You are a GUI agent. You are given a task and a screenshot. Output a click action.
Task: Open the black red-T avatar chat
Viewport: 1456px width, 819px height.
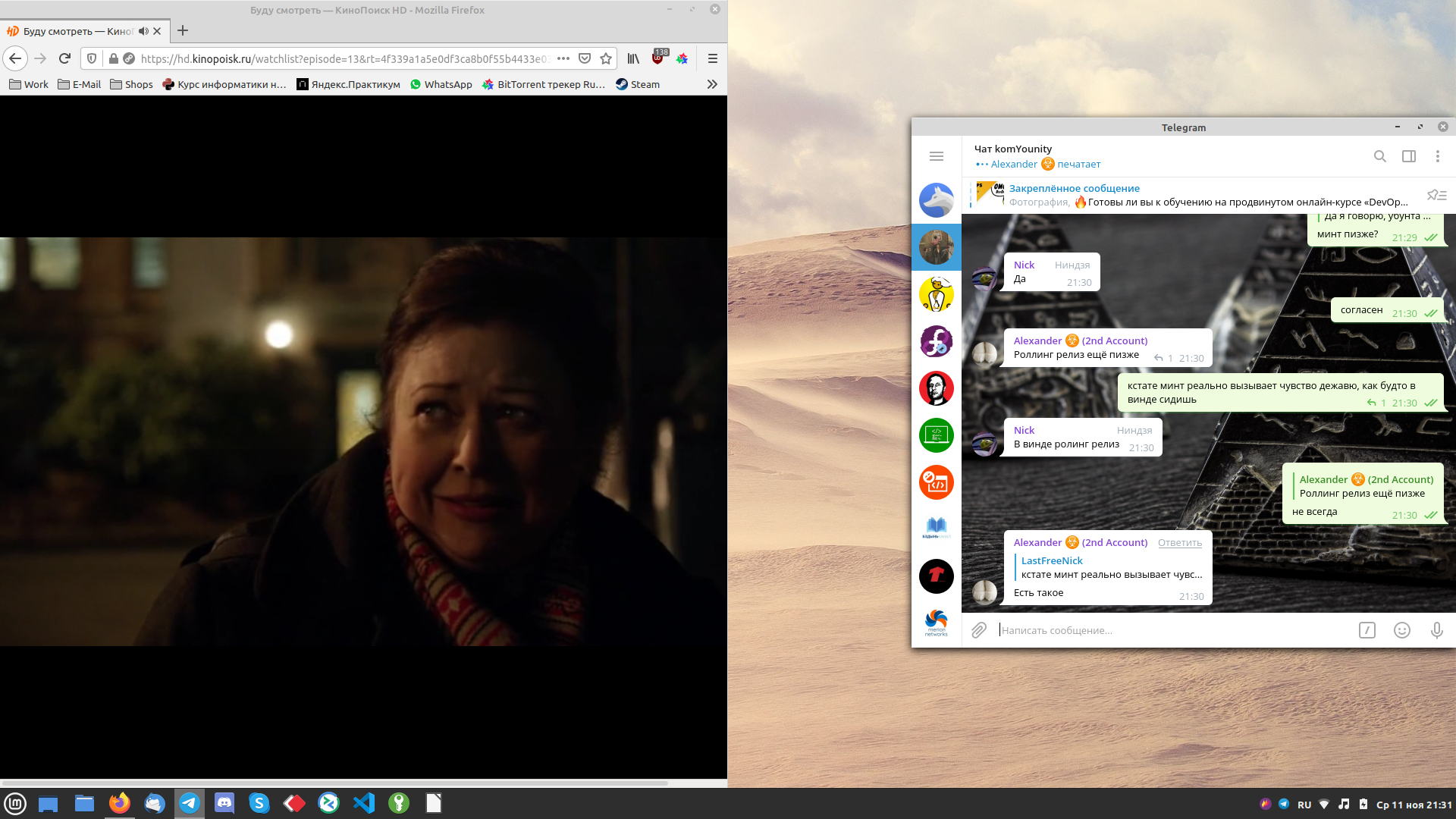(x=937, y=576)
